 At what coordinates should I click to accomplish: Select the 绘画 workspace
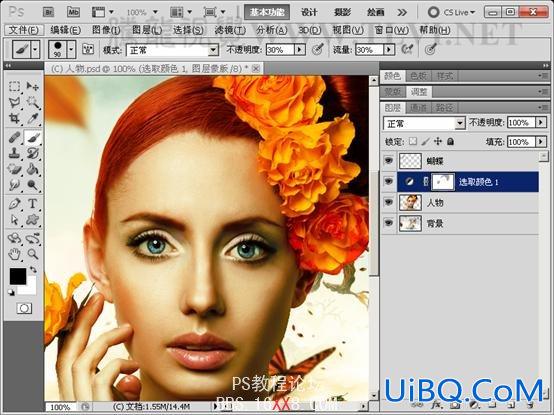click(376, 12)
